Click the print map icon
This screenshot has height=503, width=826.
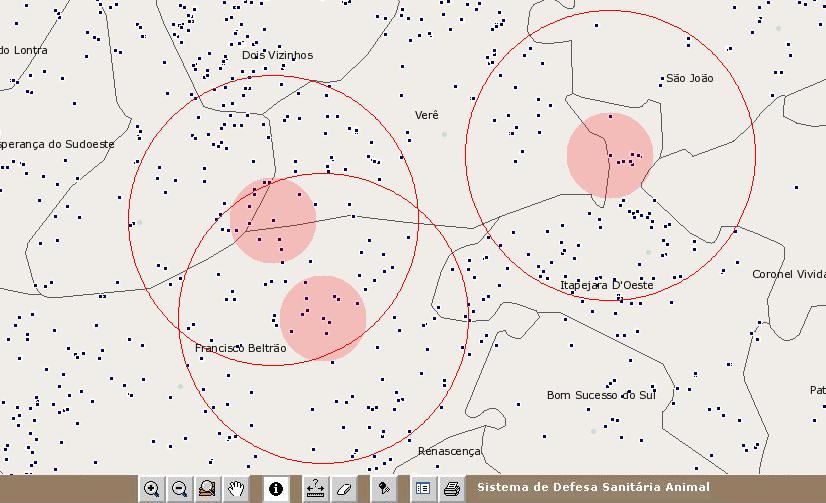pyautogui.click(x=451, y=489)
